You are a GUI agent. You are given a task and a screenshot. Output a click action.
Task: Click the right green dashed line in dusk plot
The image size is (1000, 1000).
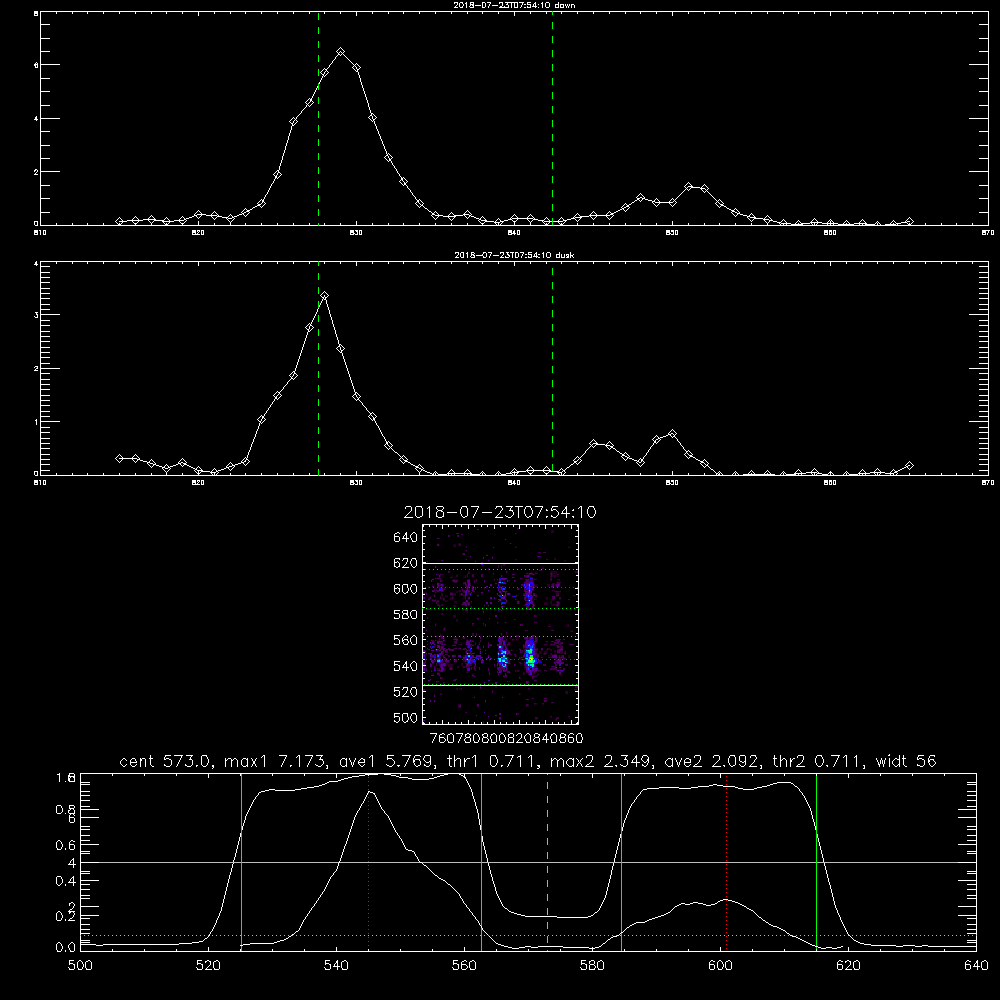[552, 369]
